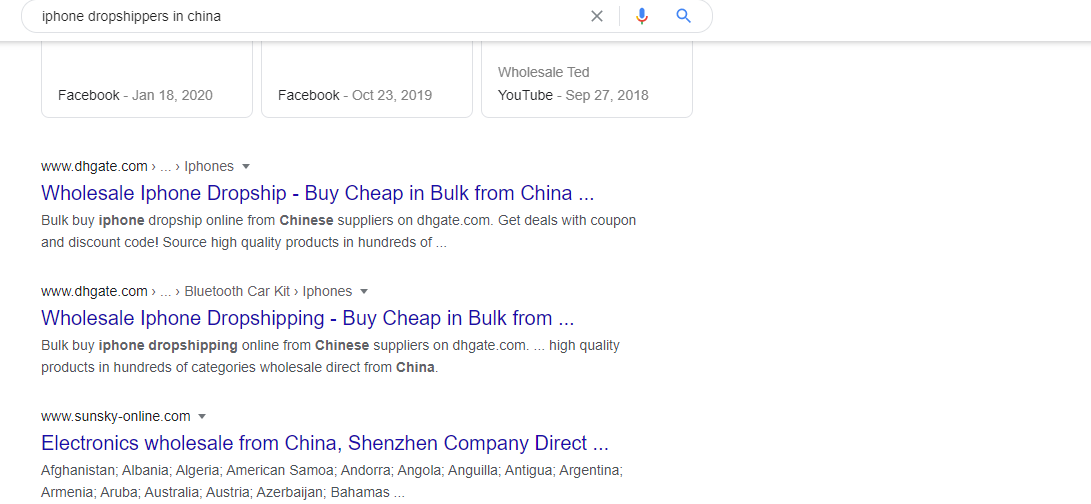Start voice search with the microphone icon
The image size is (1091, 504).
642,16
